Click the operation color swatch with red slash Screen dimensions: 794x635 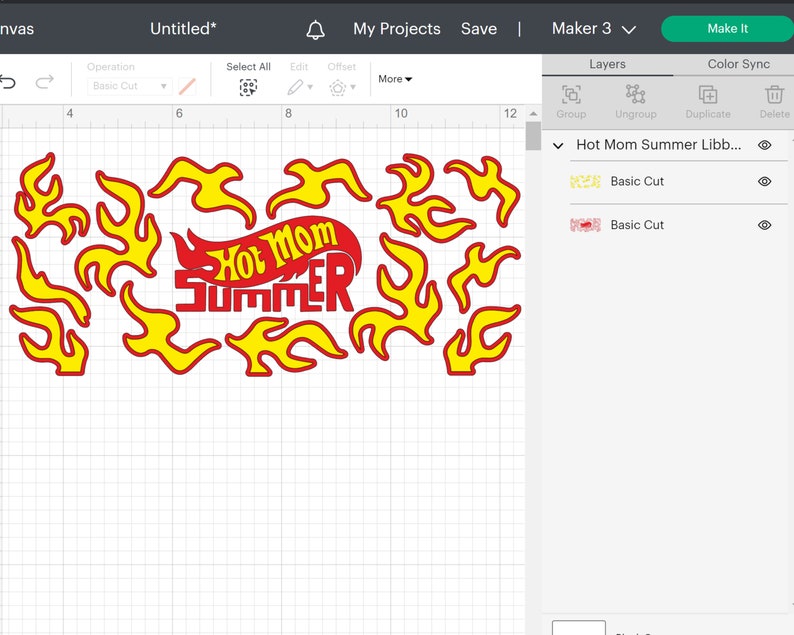coord(187,87)
